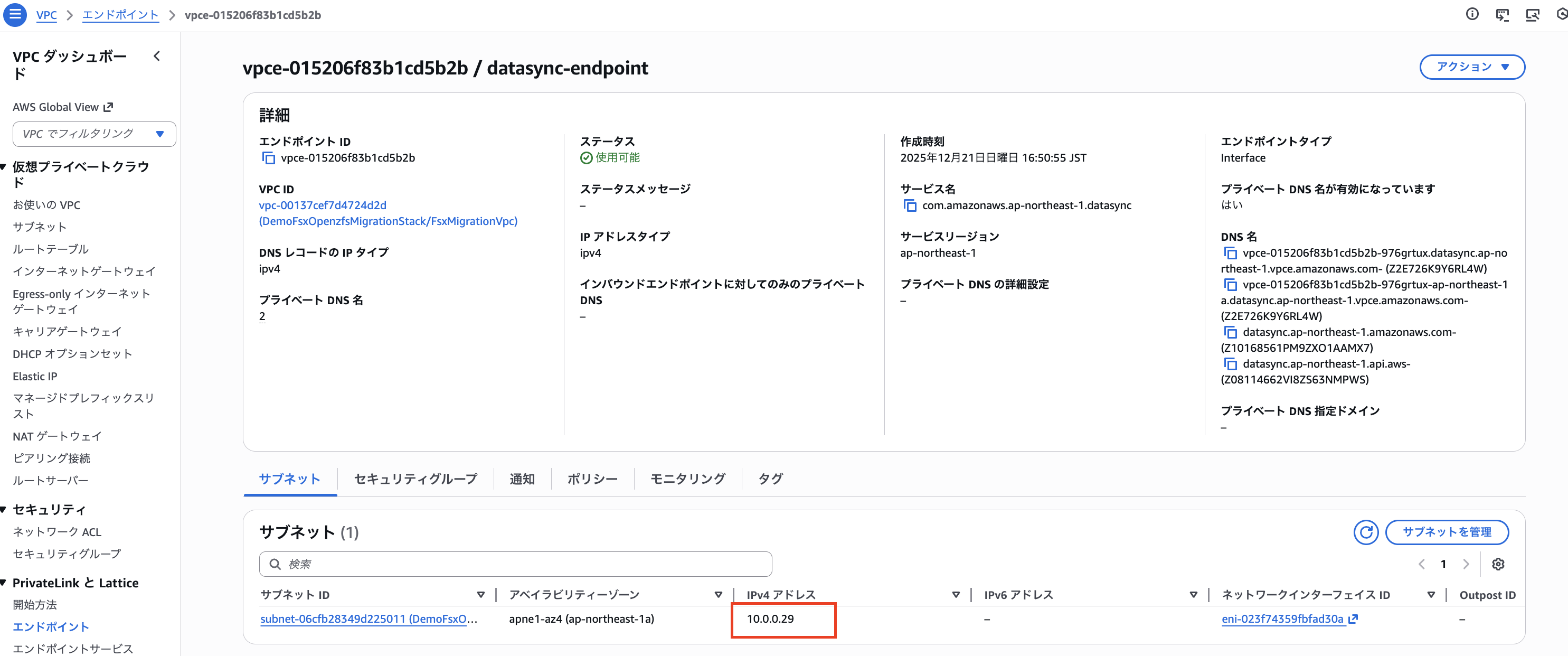Copy the endpoint ID vpce-015206f83b1cd5b2b
Viewport: 1568px width, 656px height.
(x=268, y=158)
